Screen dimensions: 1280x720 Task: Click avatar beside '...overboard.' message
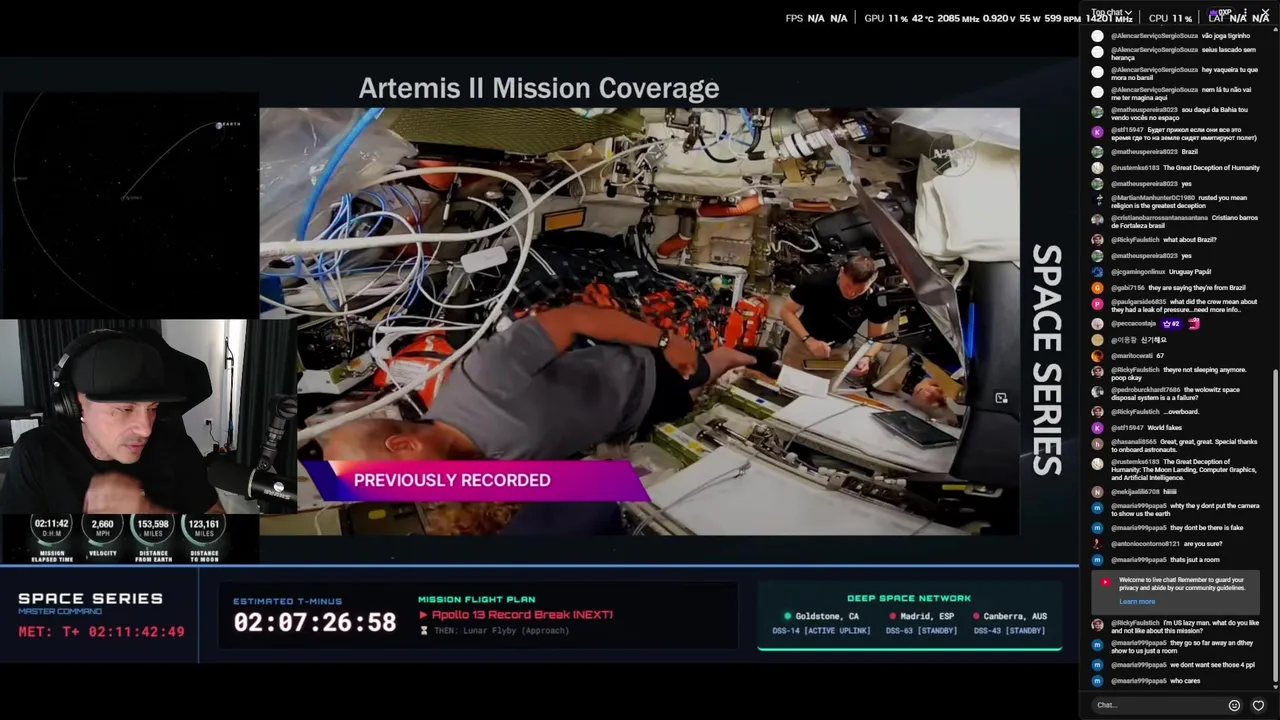pos(1097,412)
